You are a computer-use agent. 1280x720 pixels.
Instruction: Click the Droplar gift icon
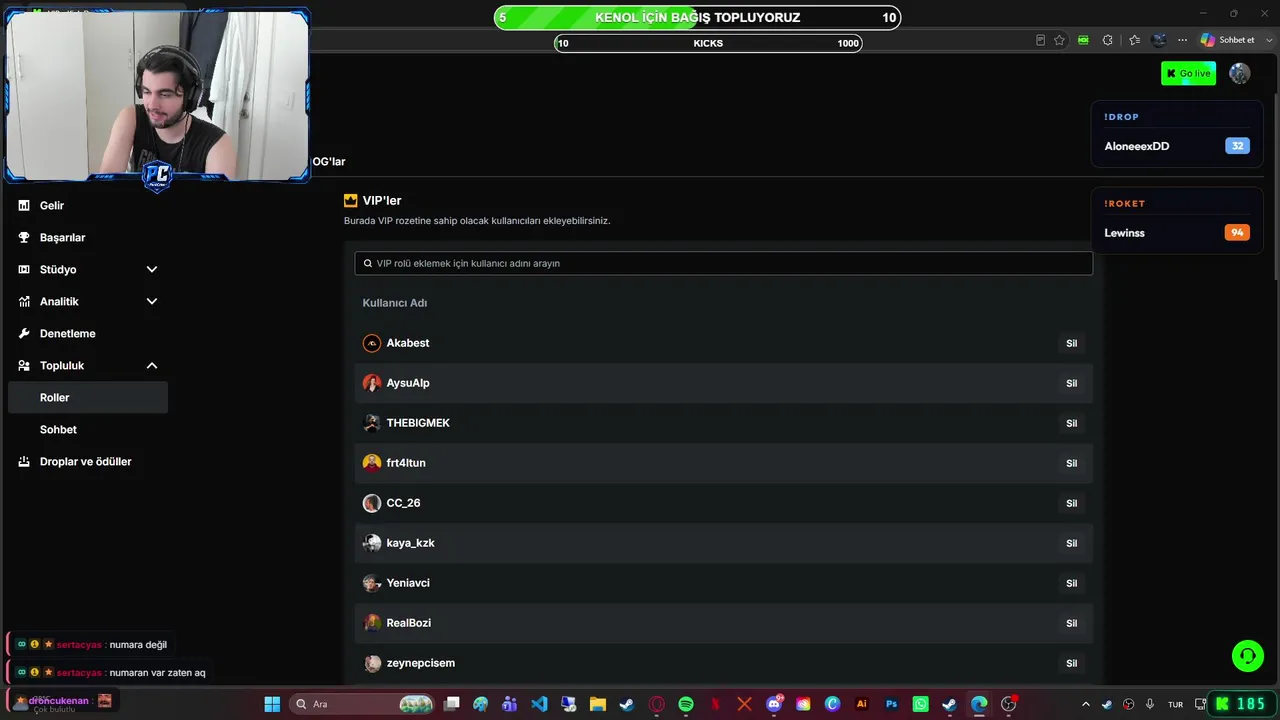click(24, 461)
